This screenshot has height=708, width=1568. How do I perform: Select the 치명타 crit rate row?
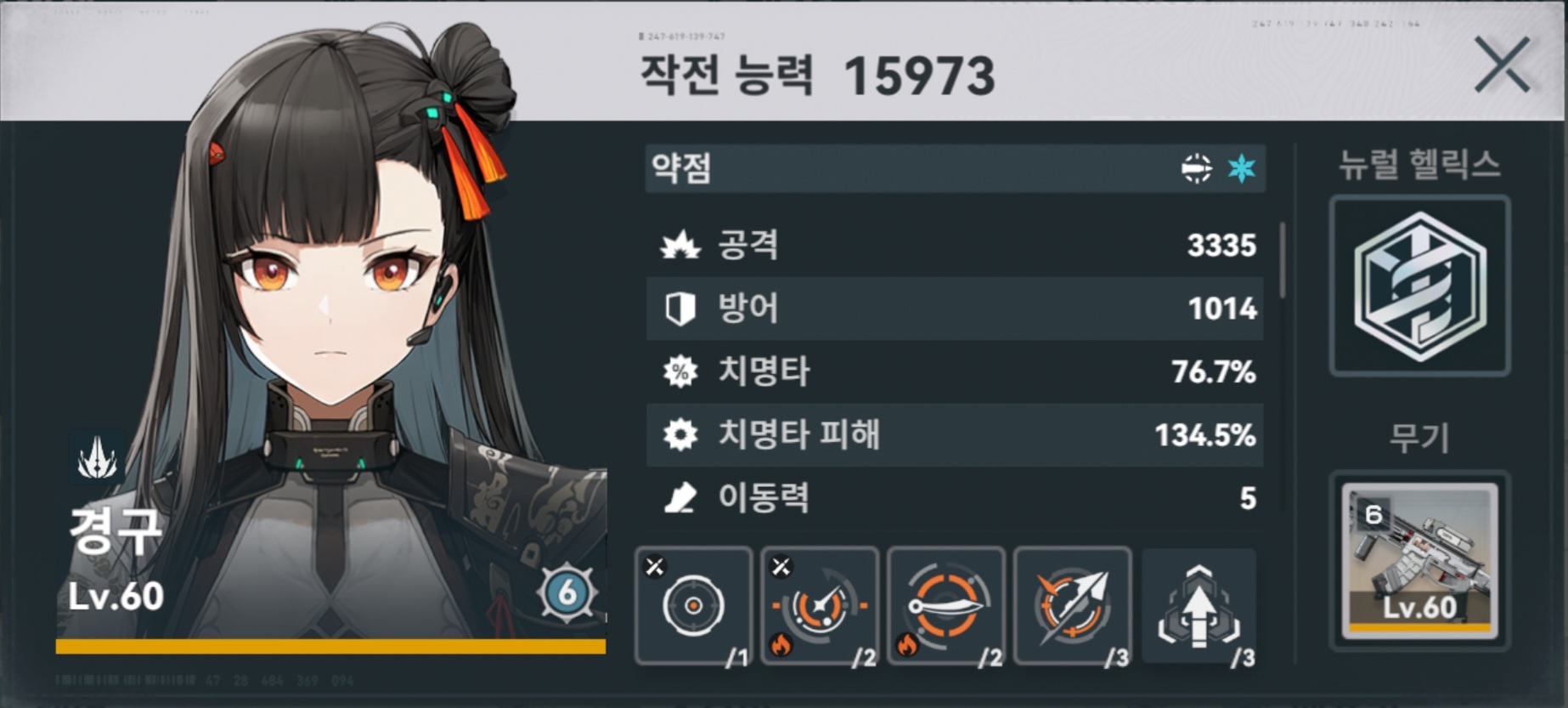[955, 371]
